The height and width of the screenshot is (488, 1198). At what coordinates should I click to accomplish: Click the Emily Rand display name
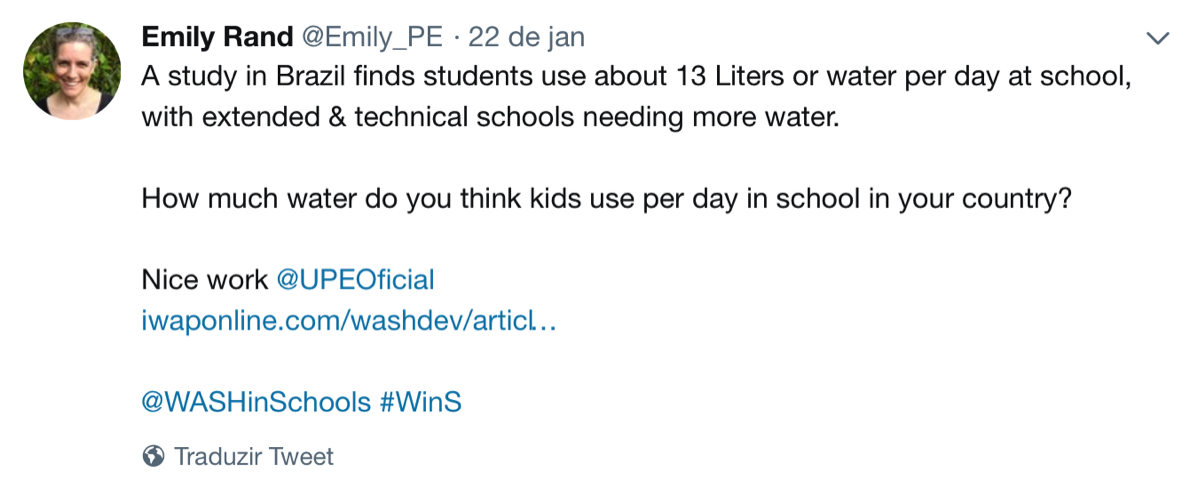point(216,38)
